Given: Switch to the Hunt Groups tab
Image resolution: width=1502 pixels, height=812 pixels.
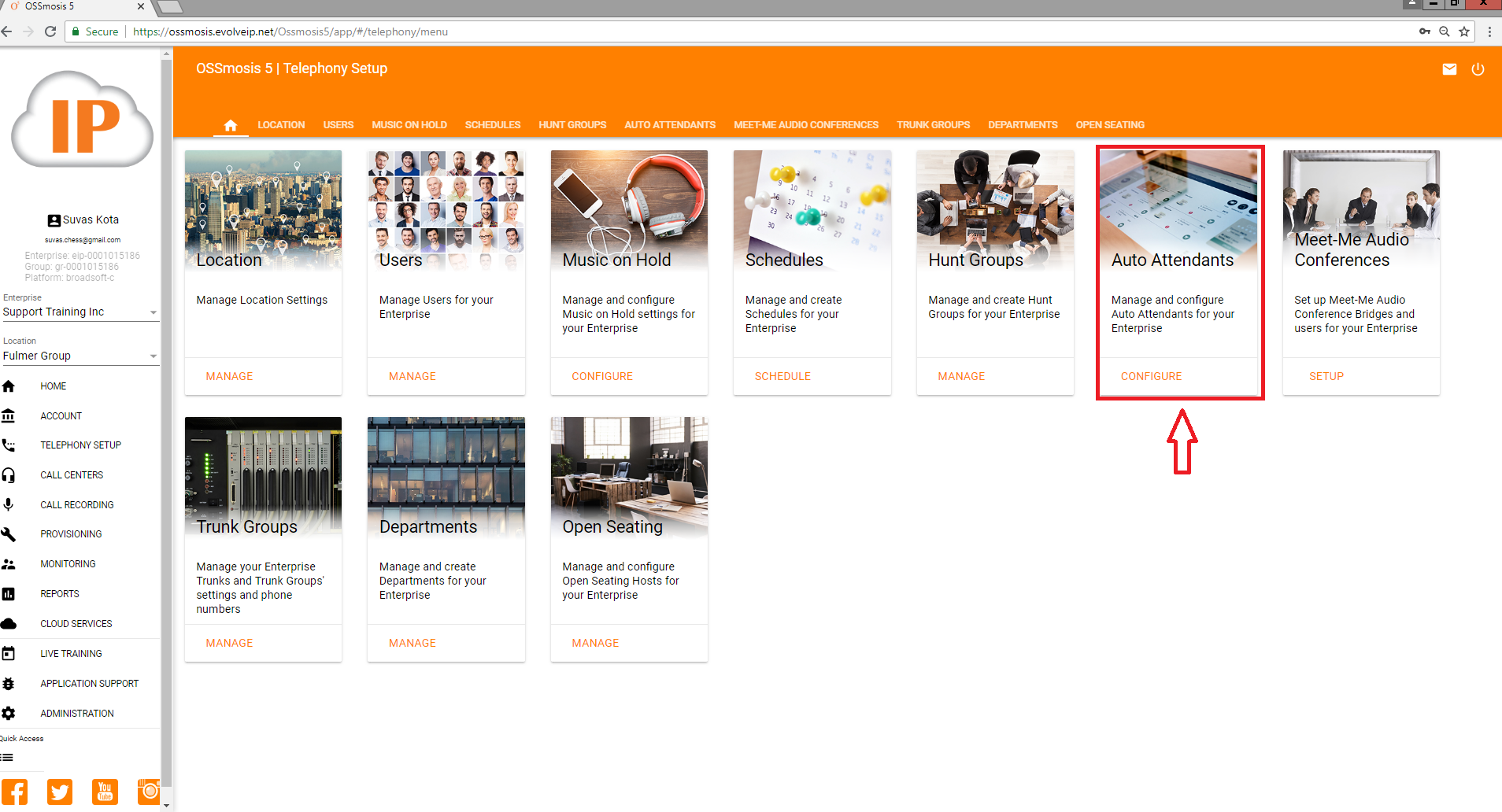Looking at the screenshot, I should (x=572, y=125).
